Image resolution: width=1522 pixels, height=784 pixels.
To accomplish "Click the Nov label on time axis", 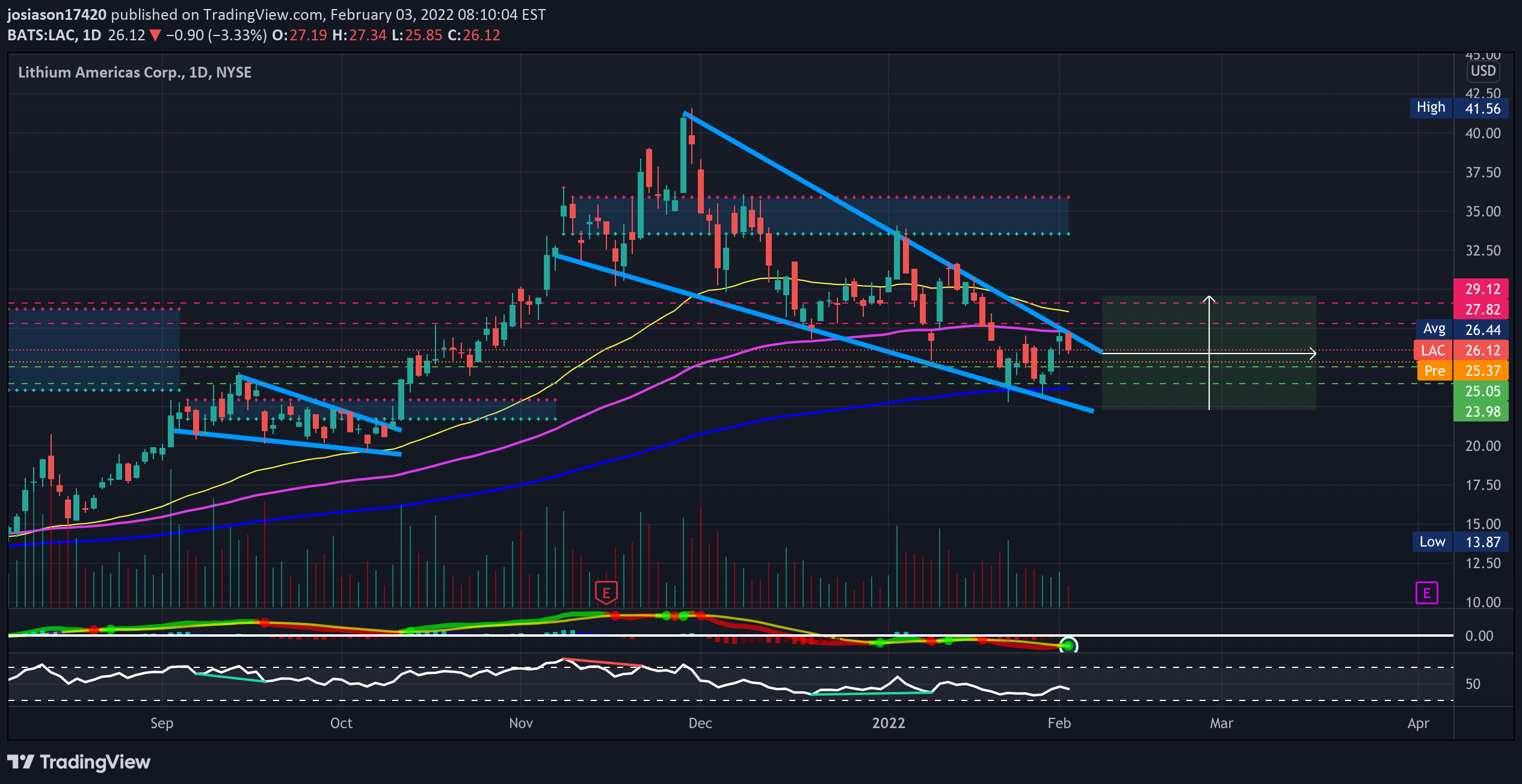I will point(520,723).
